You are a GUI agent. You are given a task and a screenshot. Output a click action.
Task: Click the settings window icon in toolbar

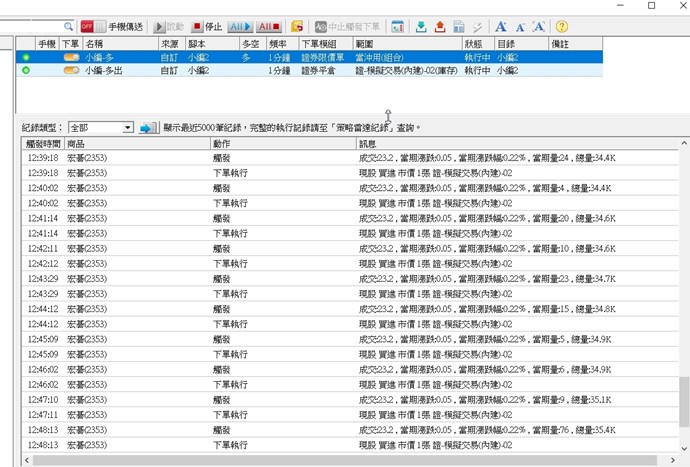point(397,27)
